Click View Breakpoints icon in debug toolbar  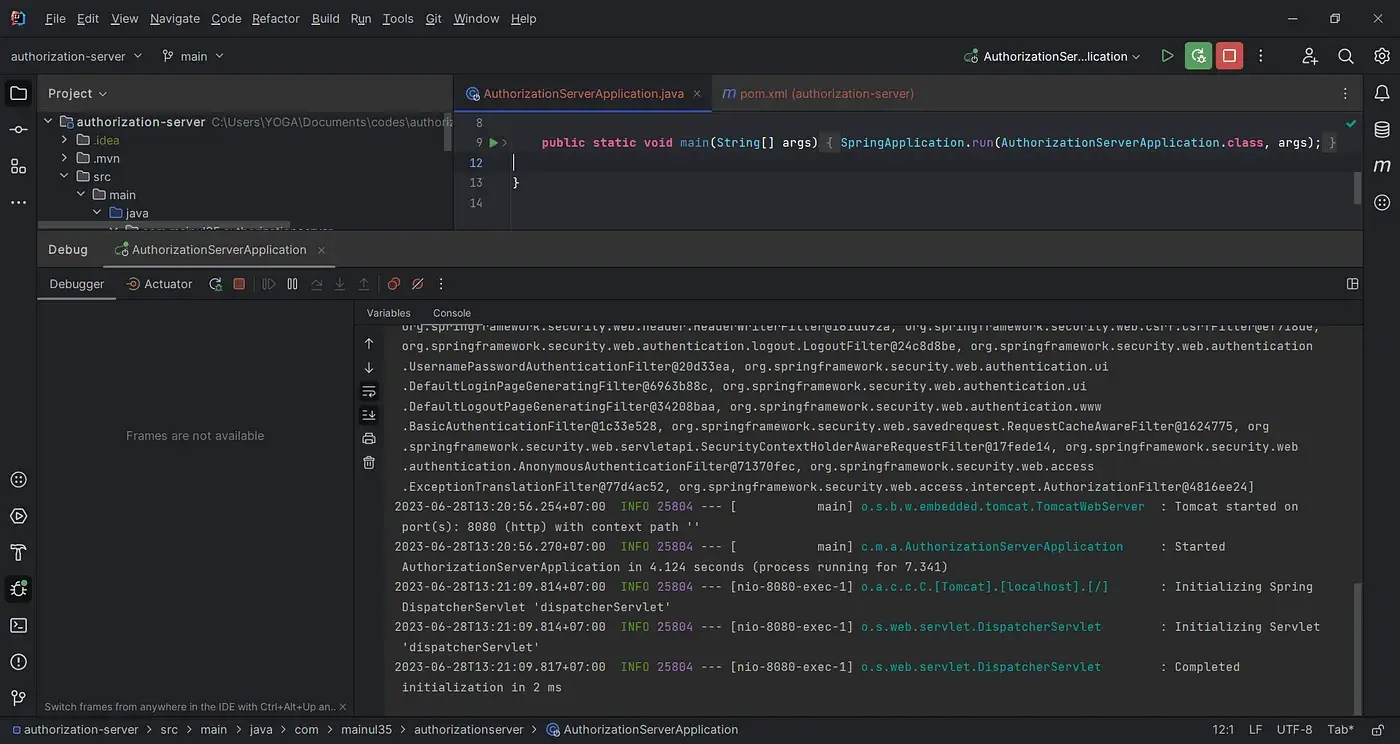pos(394,284)
